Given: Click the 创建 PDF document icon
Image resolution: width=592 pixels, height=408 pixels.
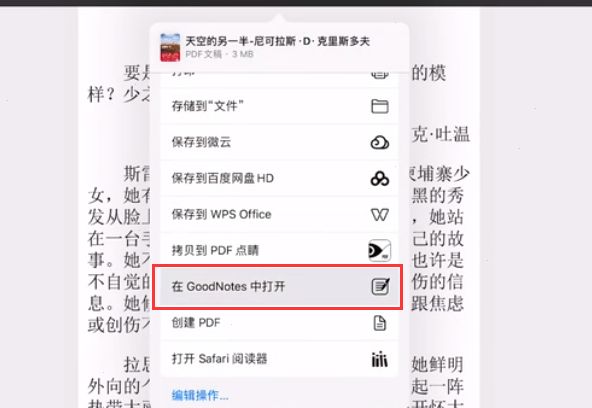Looking at the screenshot, I should (x=379, y=323).
